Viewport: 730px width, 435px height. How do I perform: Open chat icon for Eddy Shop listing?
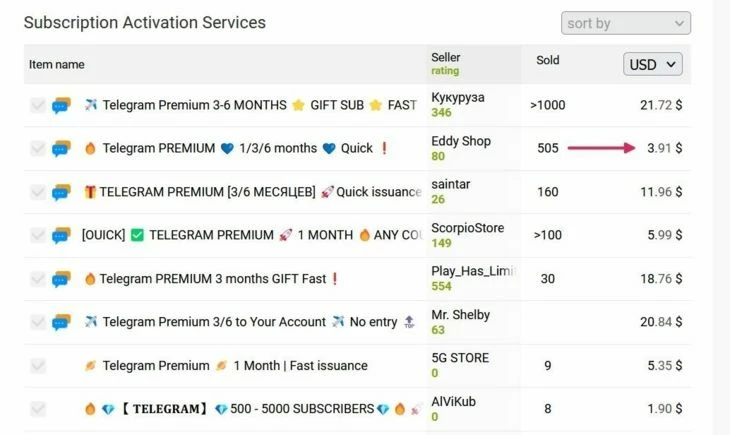[x=61, y=149]
